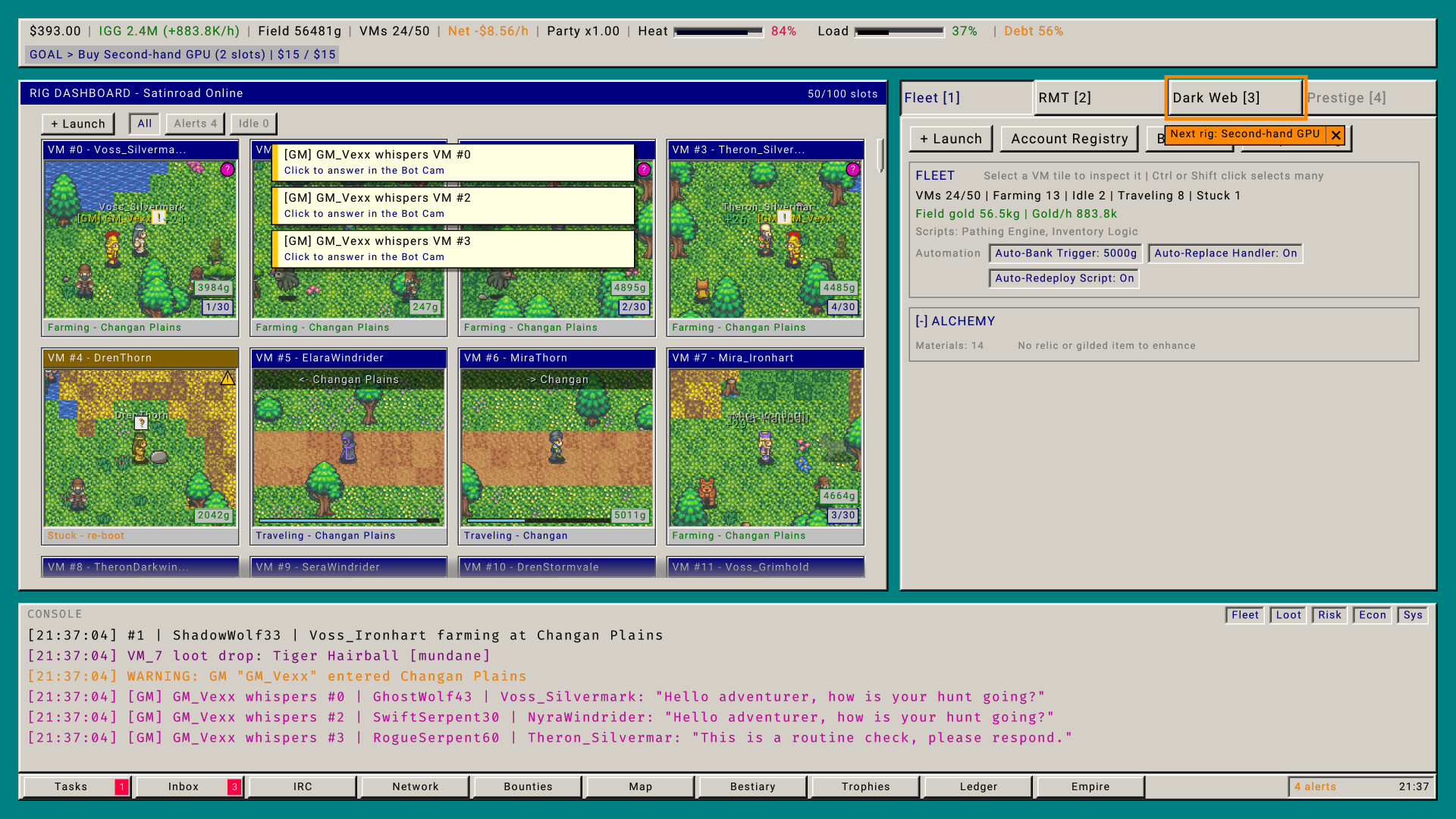
Task: Toggle Auto-Replace Handler setting
Action: [1225, 253]
